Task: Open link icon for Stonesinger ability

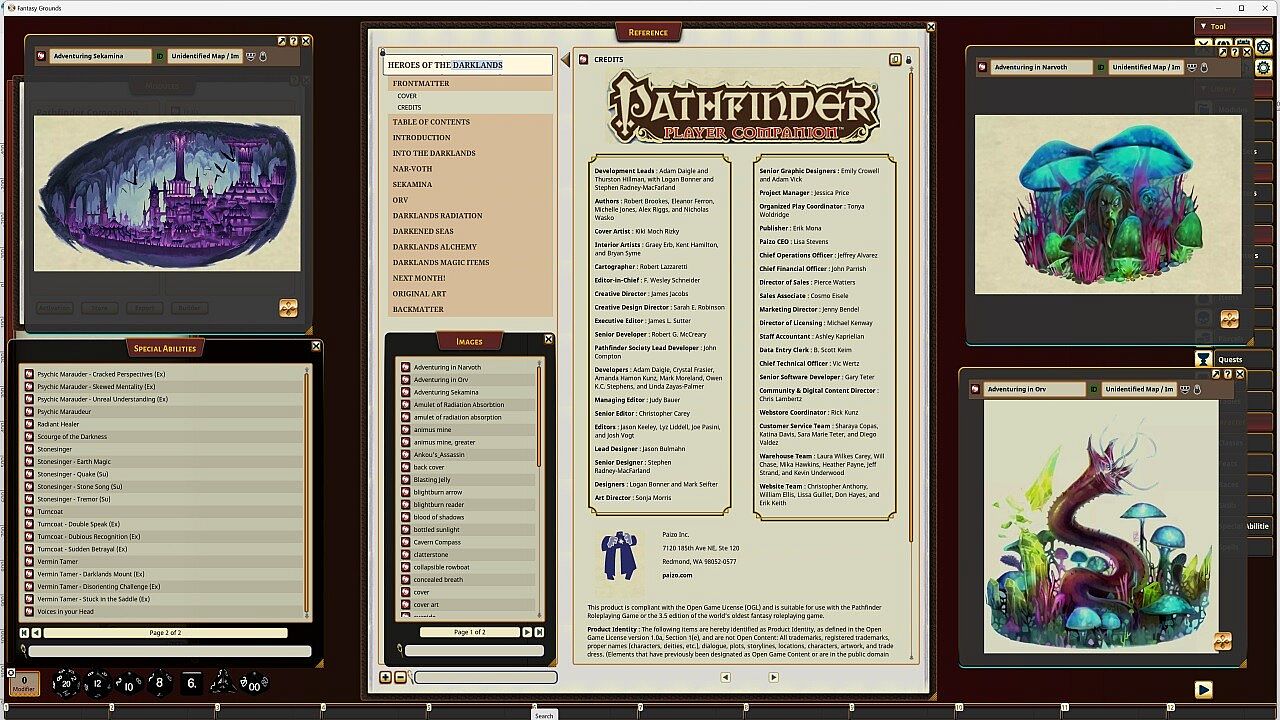Action: pyautogui.click(x=29, y=449)
